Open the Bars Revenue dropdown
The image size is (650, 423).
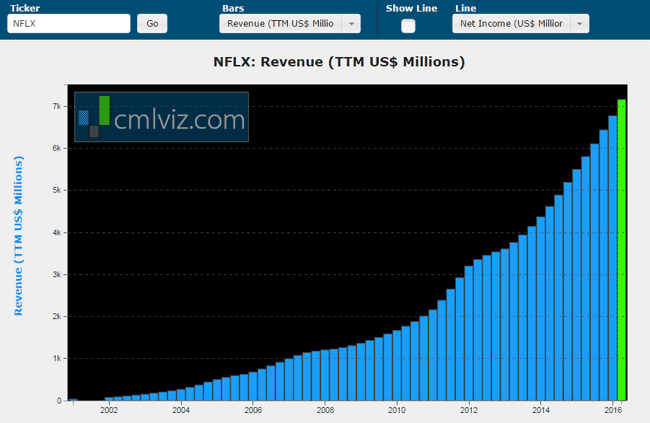(290, 24)
